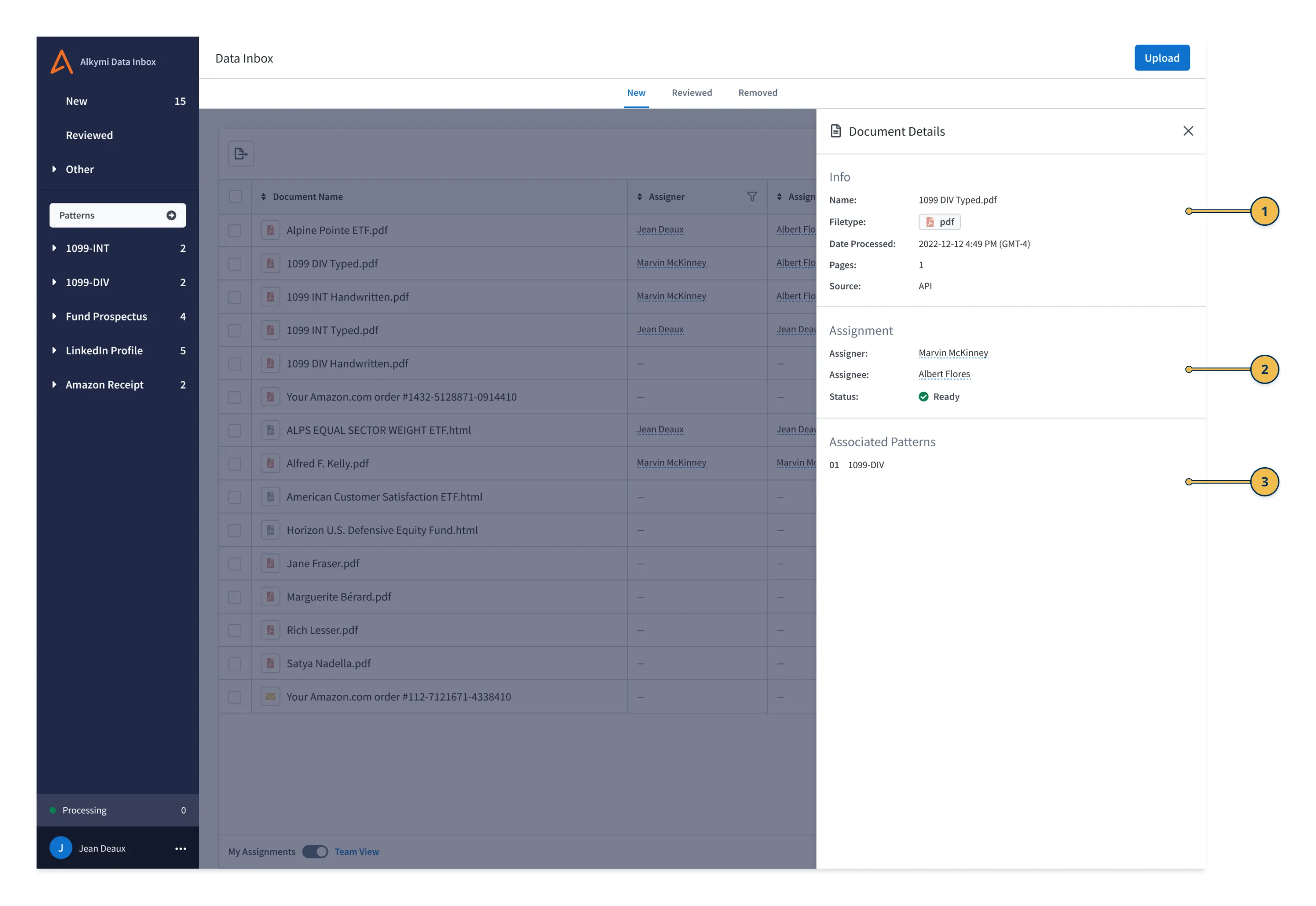Viewport: 1316px width, 906px height.
Task: Click Team View label link
Action: [356, 852]
